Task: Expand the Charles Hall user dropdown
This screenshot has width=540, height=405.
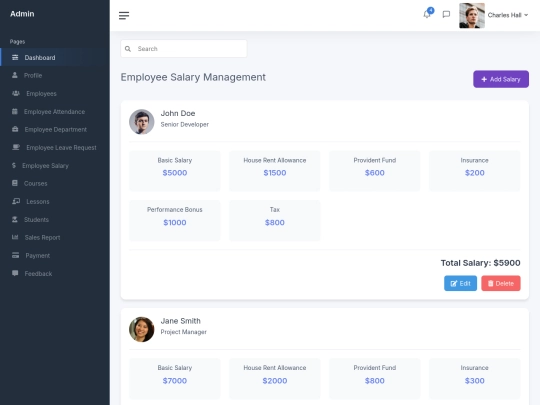Action: (508, 15)
